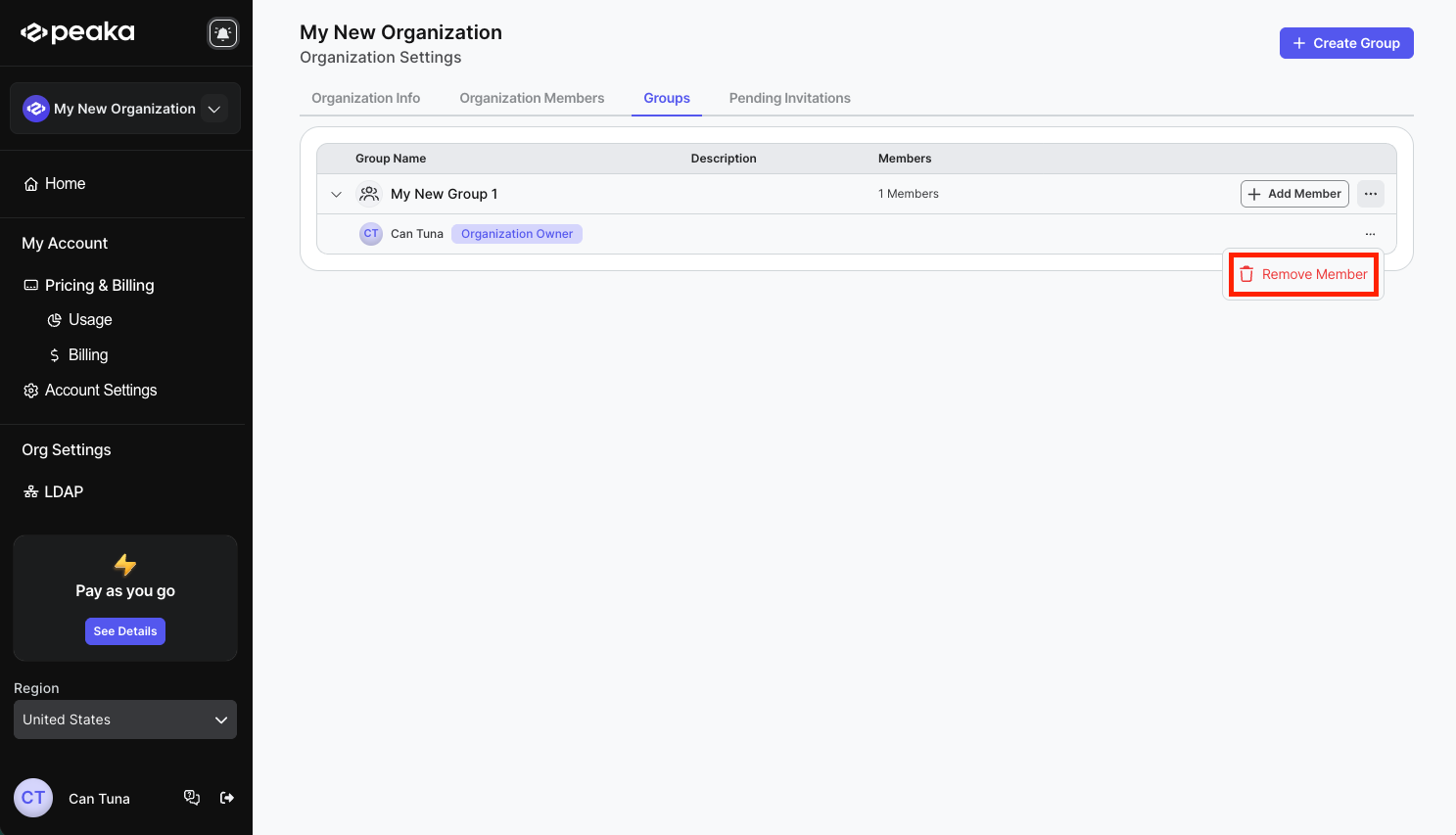
Task: Click the notification bell icon
Action: [x=223, y=33]
